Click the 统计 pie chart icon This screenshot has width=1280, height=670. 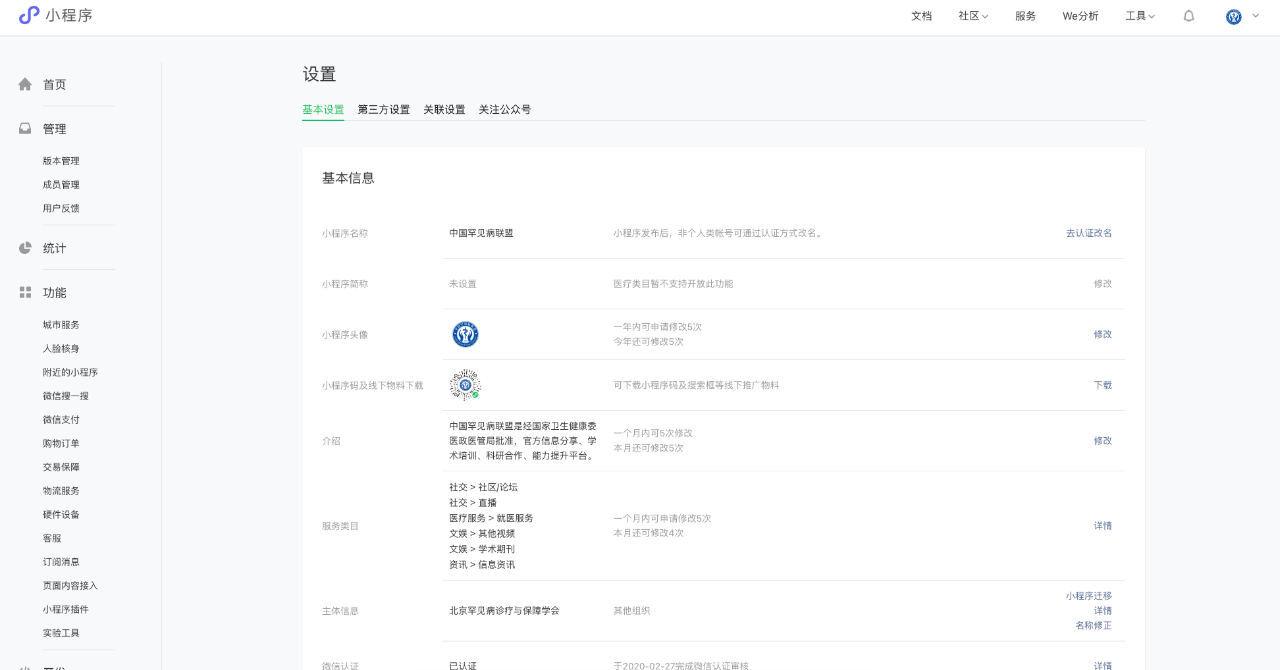pyautogui.click(x=25, y=248)
